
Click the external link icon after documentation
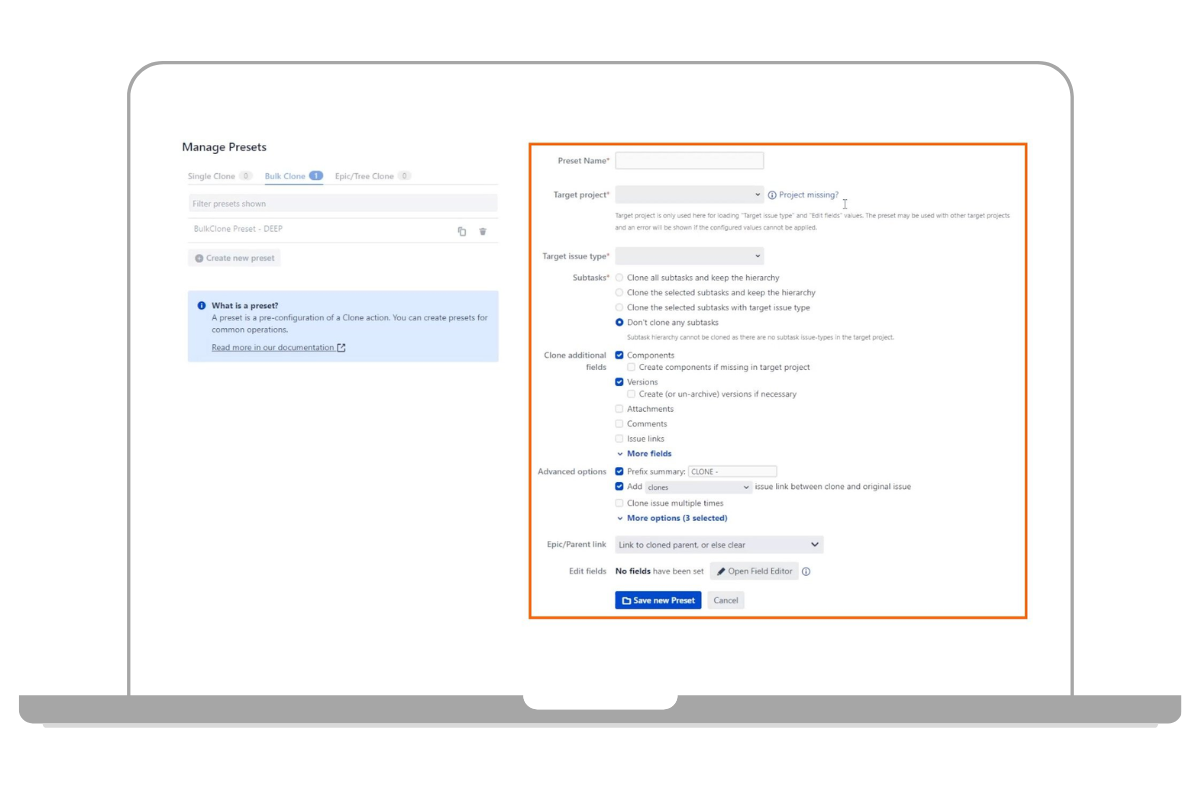(x=342, y=348)
